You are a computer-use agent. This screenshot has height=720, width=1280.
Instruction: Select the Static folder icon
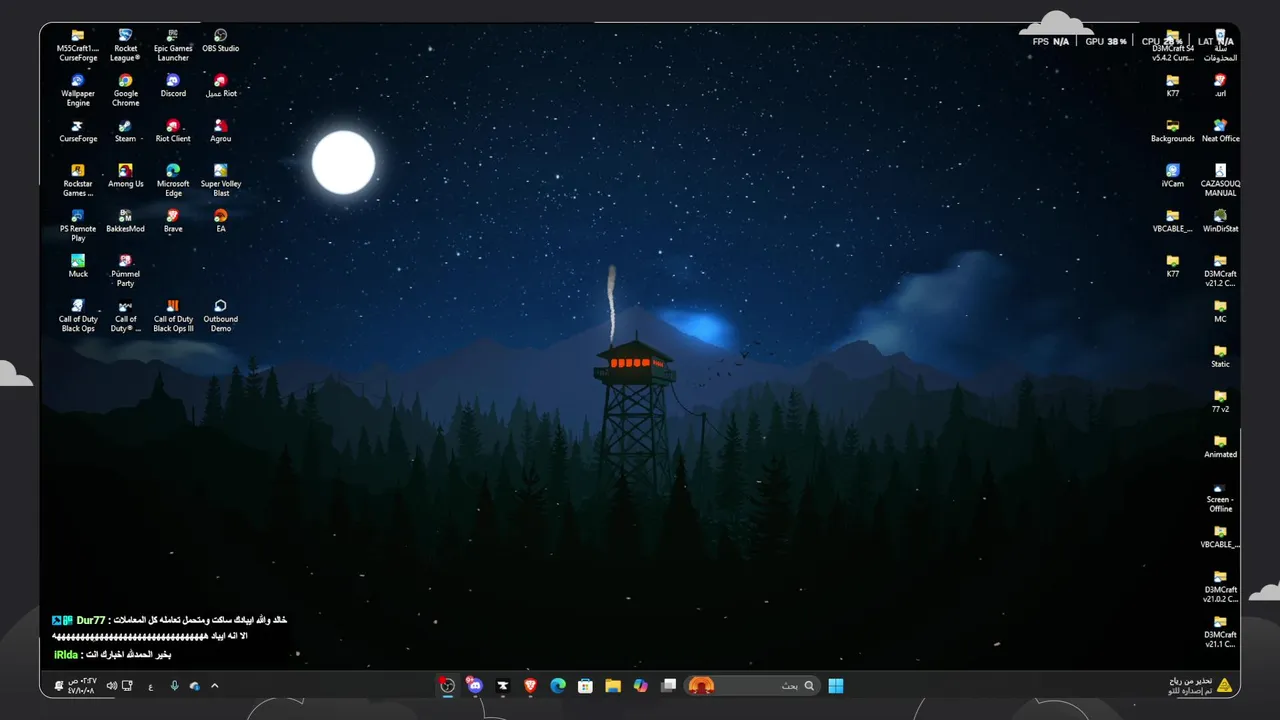(x=1220, y=356)
